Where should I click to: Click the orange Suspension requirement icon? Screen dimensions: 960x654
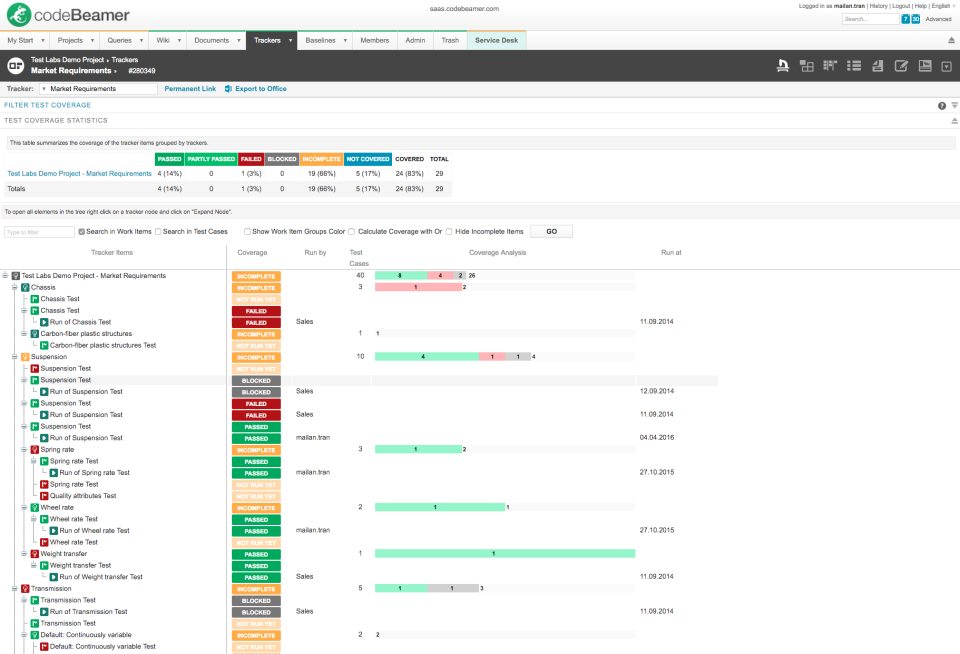pyautogui.click(x=25, y=357)
